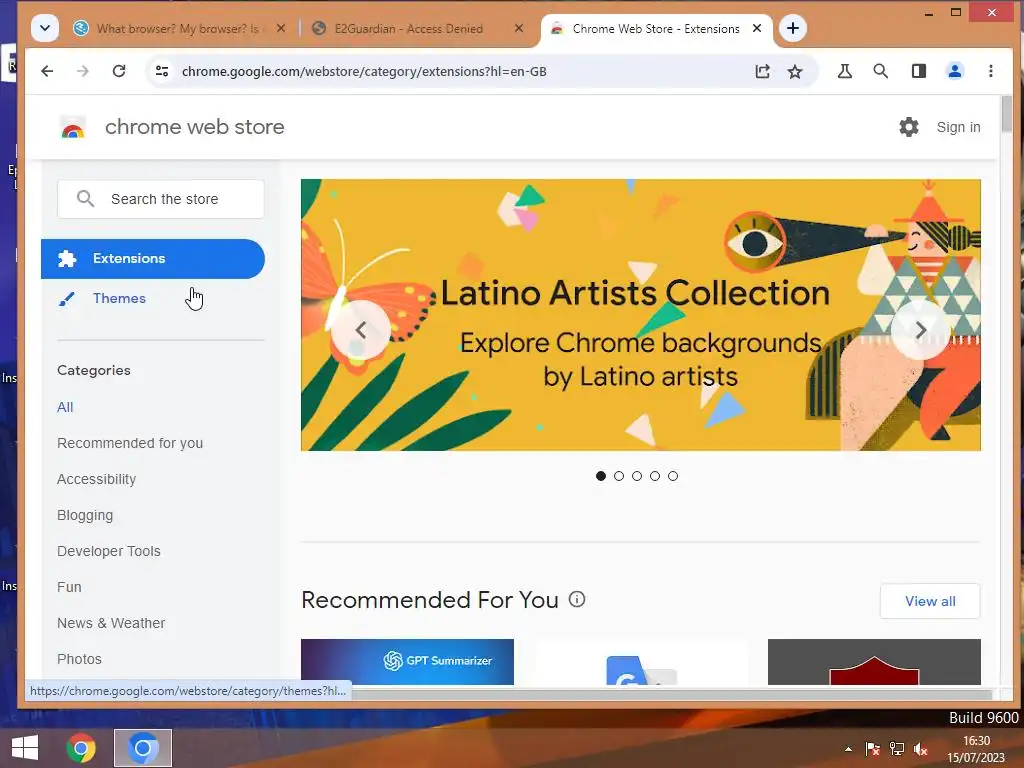
Task: Open the Google Translate-style extension card
Action: pos(641,662)
